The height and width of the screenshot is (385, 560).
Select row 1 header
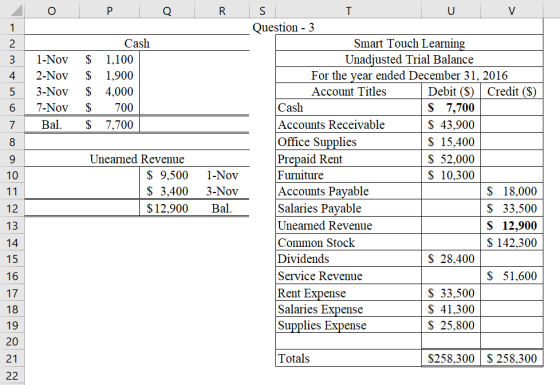12,28
